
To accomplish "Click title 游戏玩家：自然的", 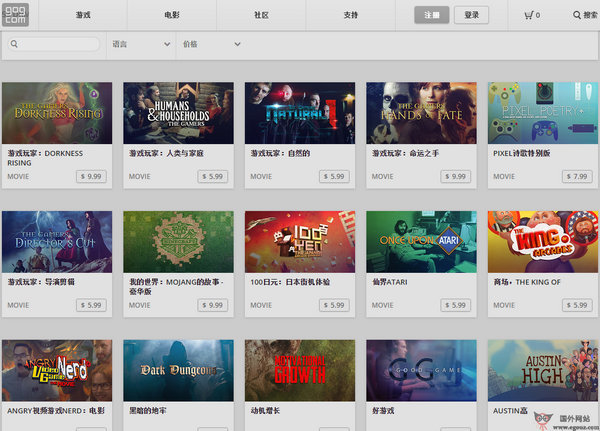I will 280,153.
